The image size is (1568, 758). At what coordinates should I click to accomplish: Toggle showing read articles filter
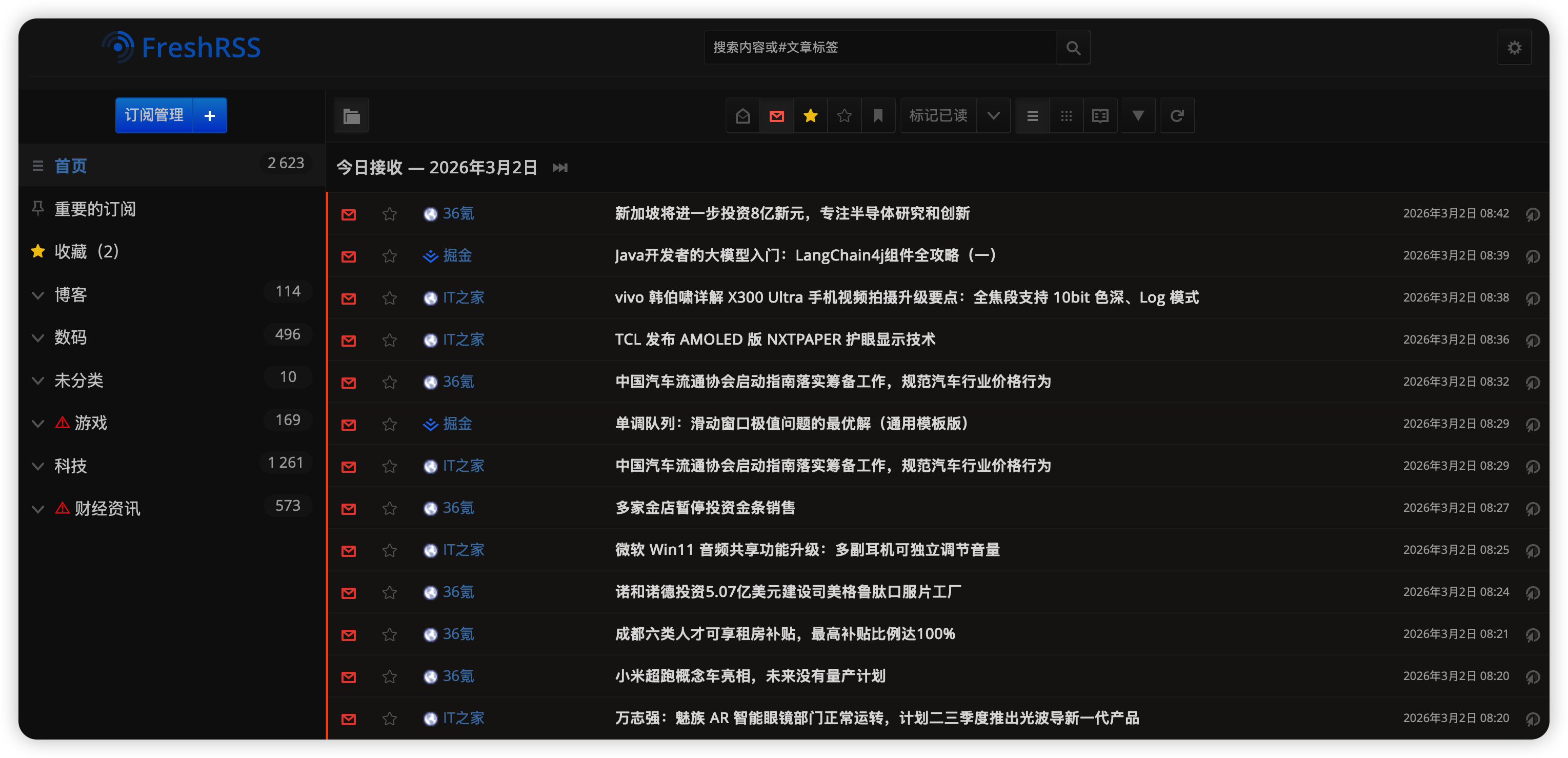pyautogui.click(x=742, y=116)
